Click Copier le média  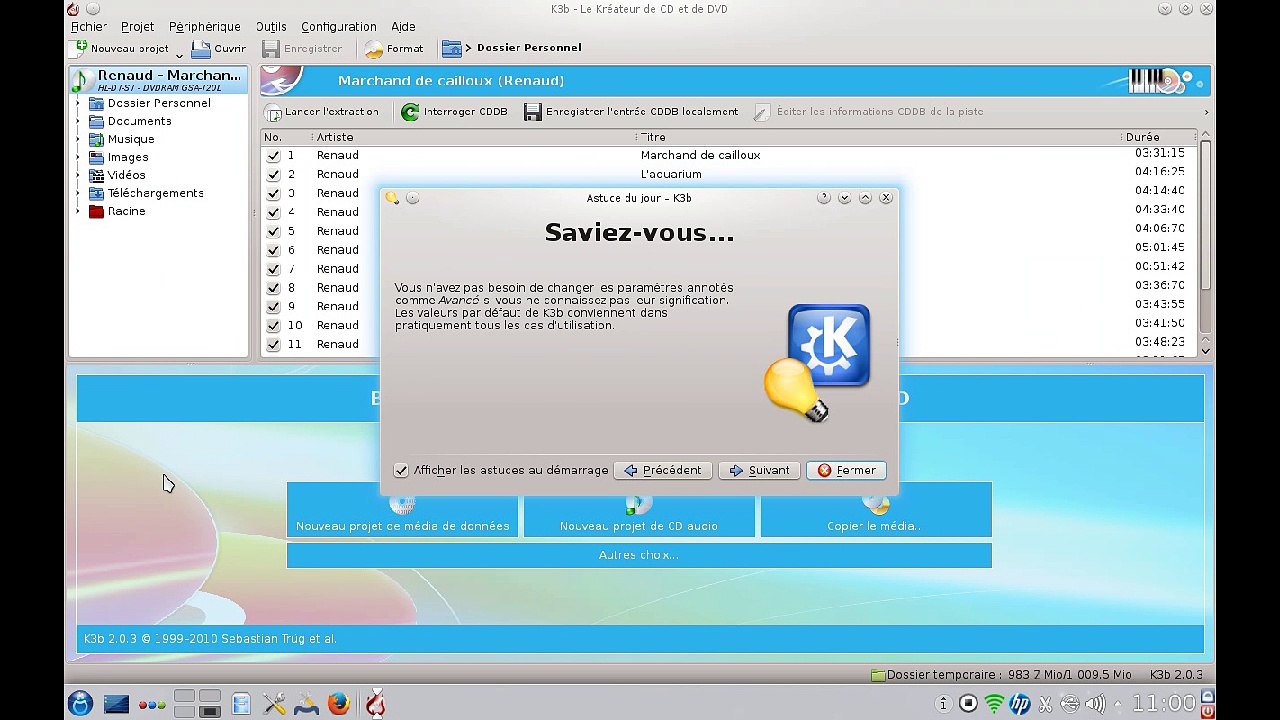pyautogui.click(x=876, y=510)
